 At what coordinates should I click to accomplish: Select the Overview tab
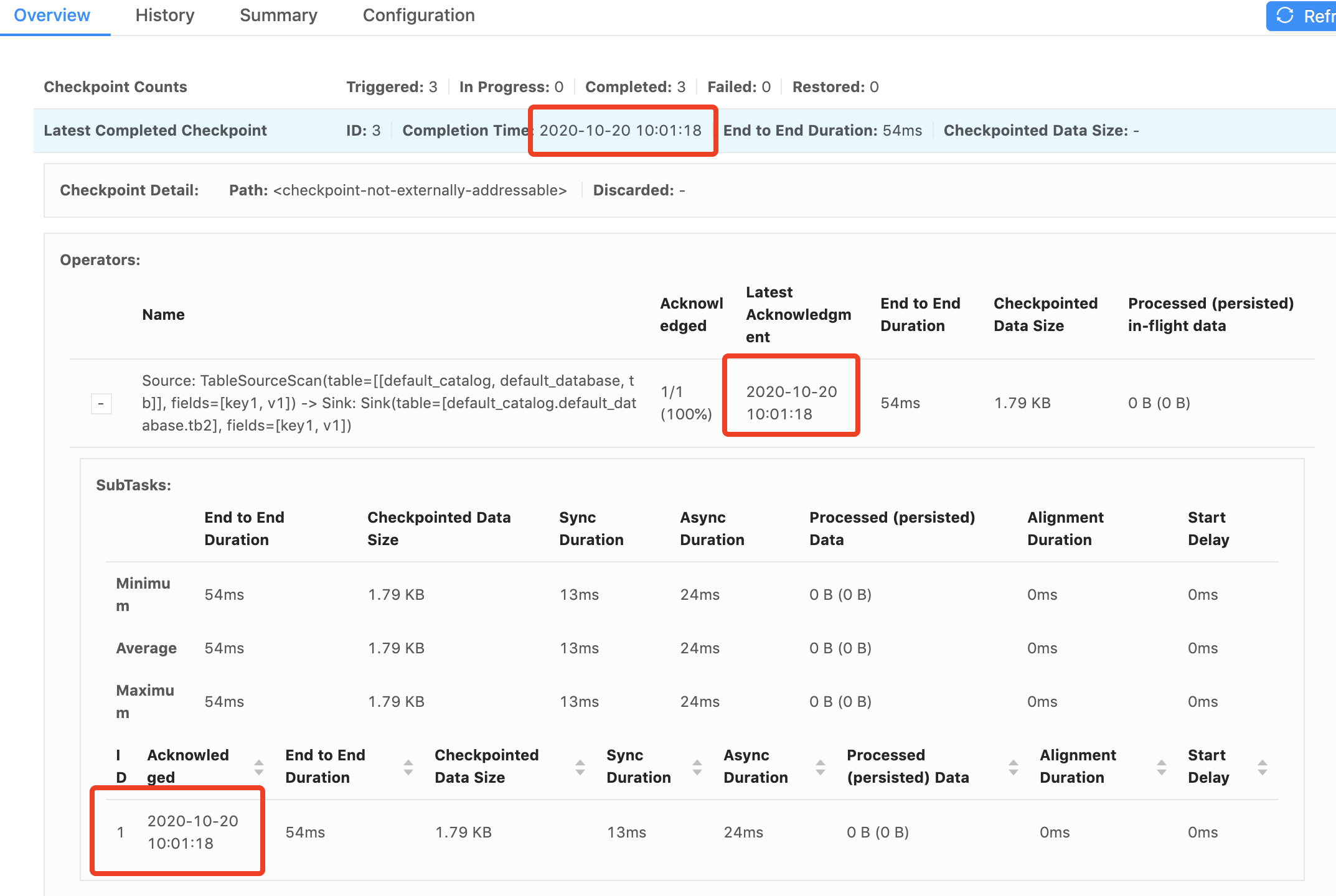point(52,16)
